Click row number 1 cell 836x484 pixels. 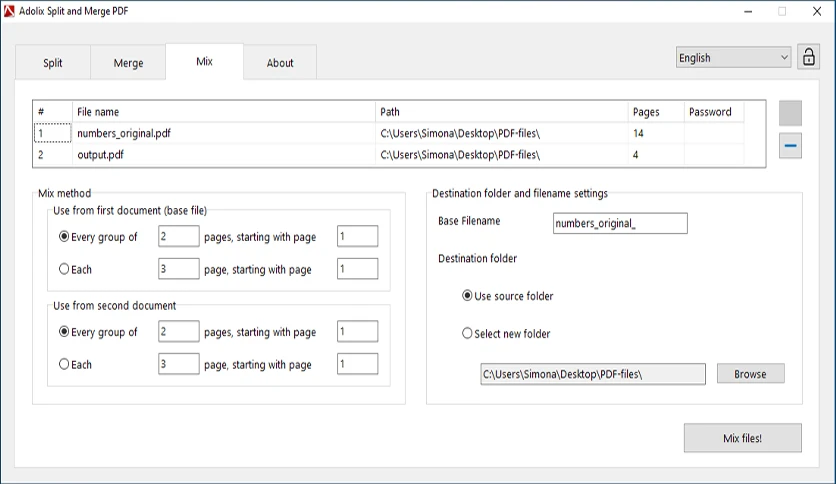(53, 133)
